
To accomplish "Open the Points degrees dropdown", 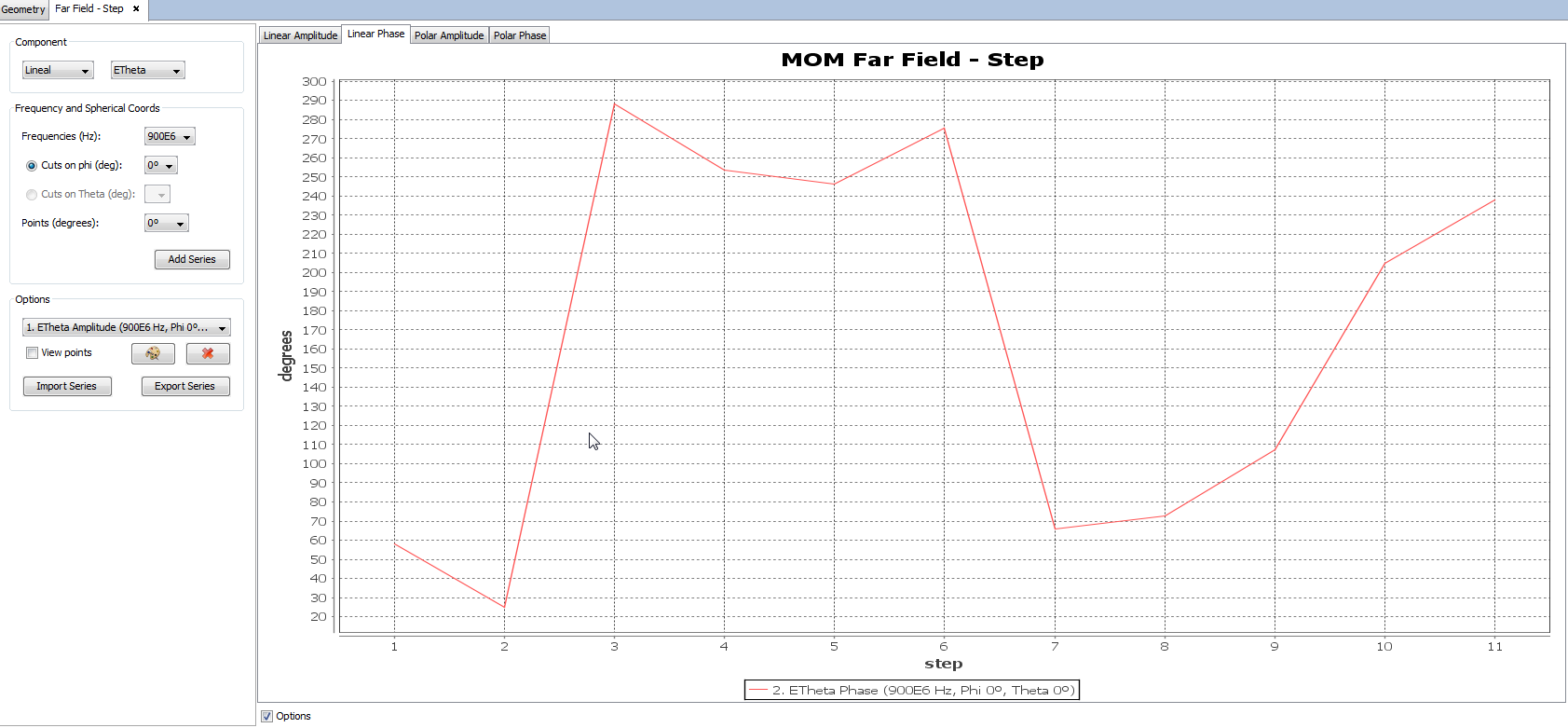I will pyautogui.click(x=166, y=224).
